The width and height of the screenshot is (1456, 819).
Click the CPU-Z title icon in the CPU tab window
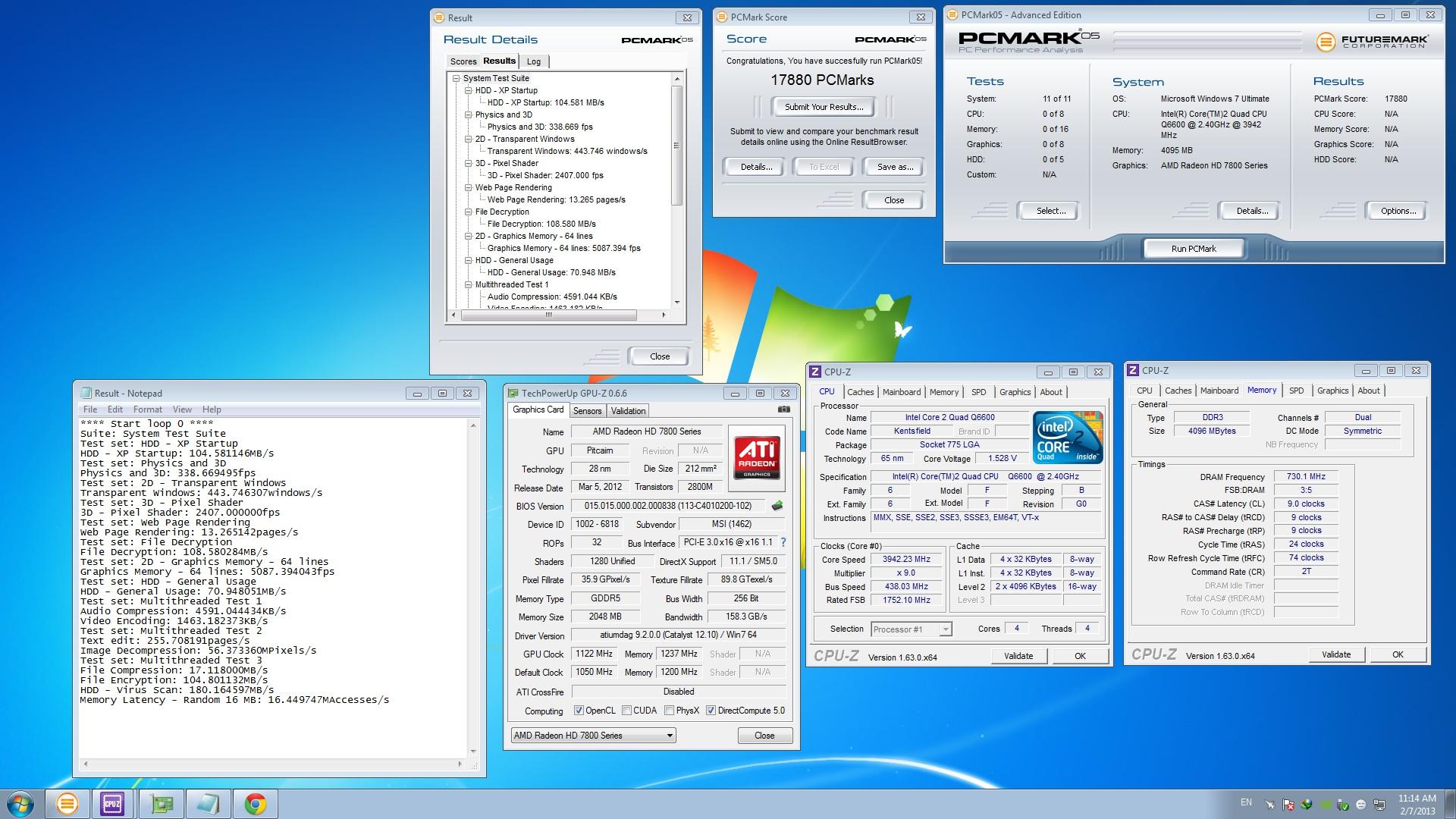(x=815, y=372)
